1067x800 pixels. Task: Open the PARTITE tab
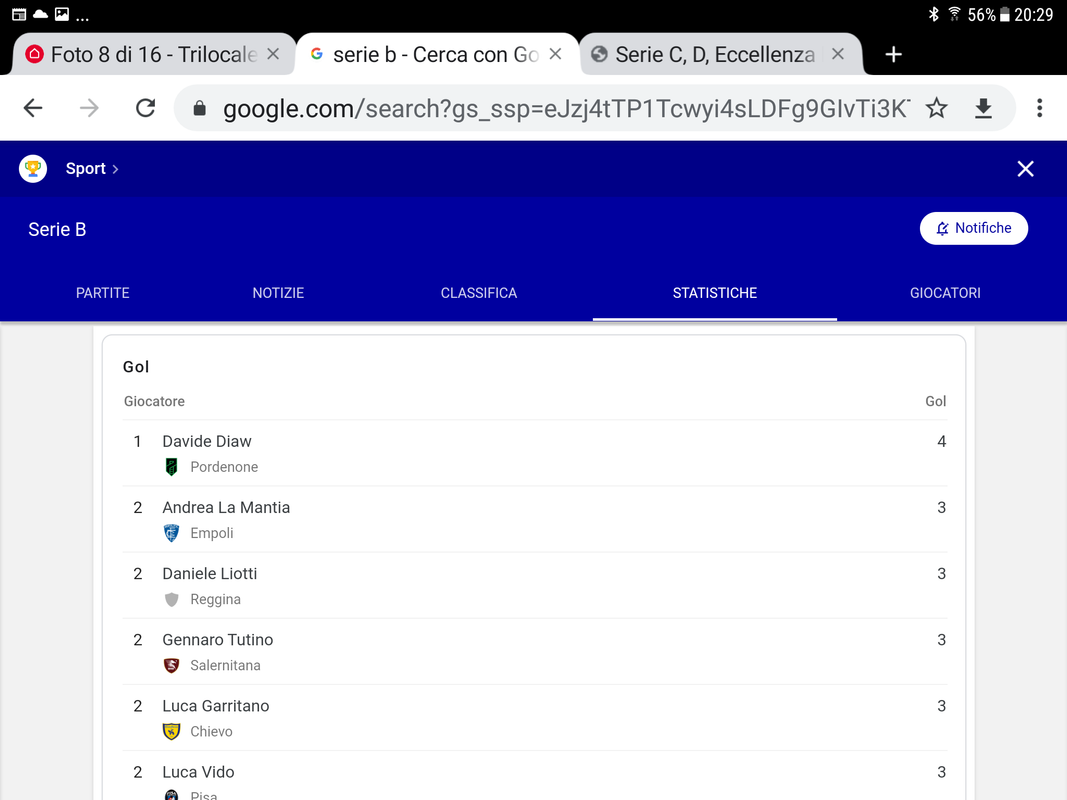point(103,293)
